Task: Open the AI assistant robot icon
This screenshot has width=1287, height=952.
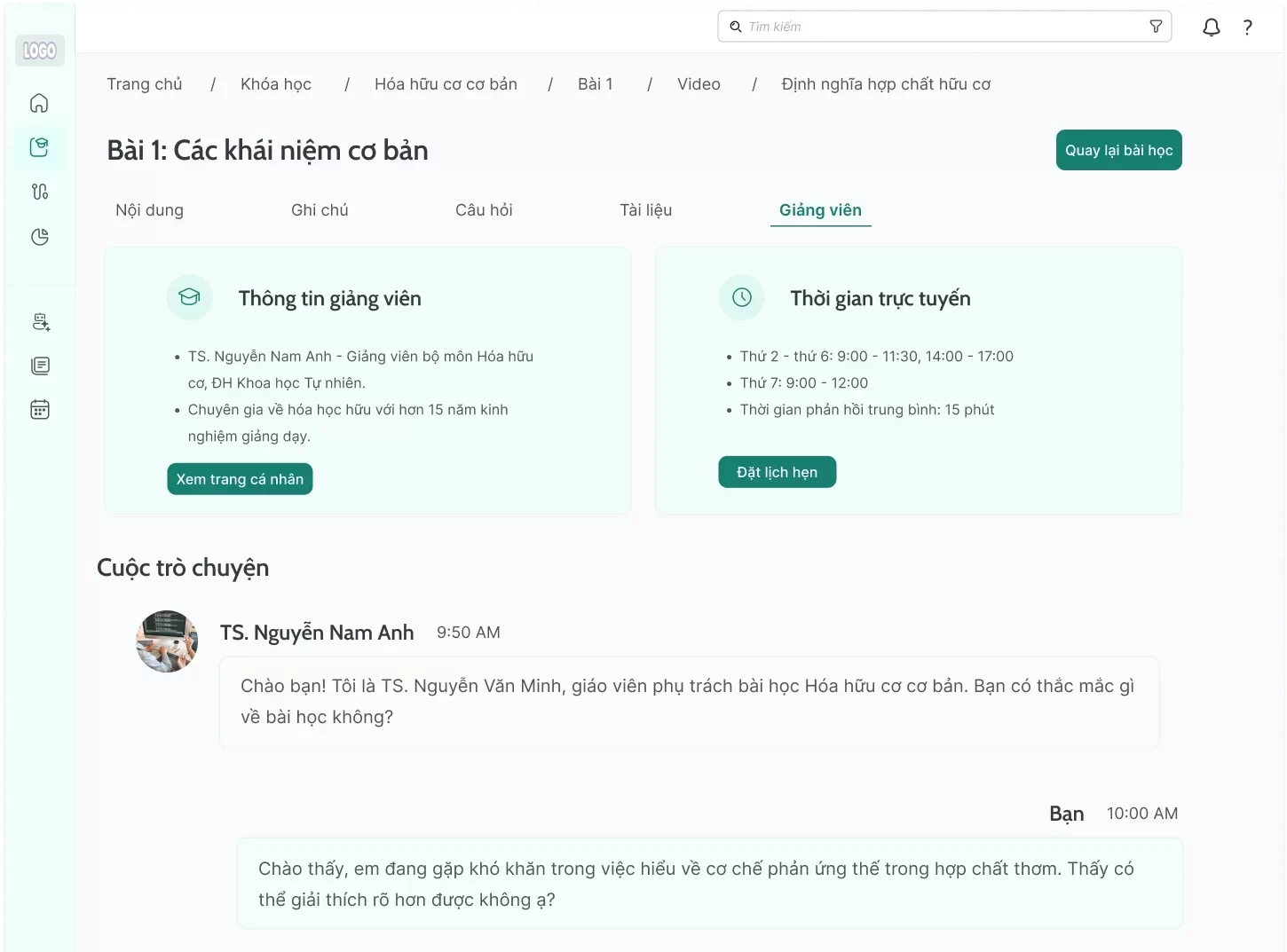Action: 39,322
